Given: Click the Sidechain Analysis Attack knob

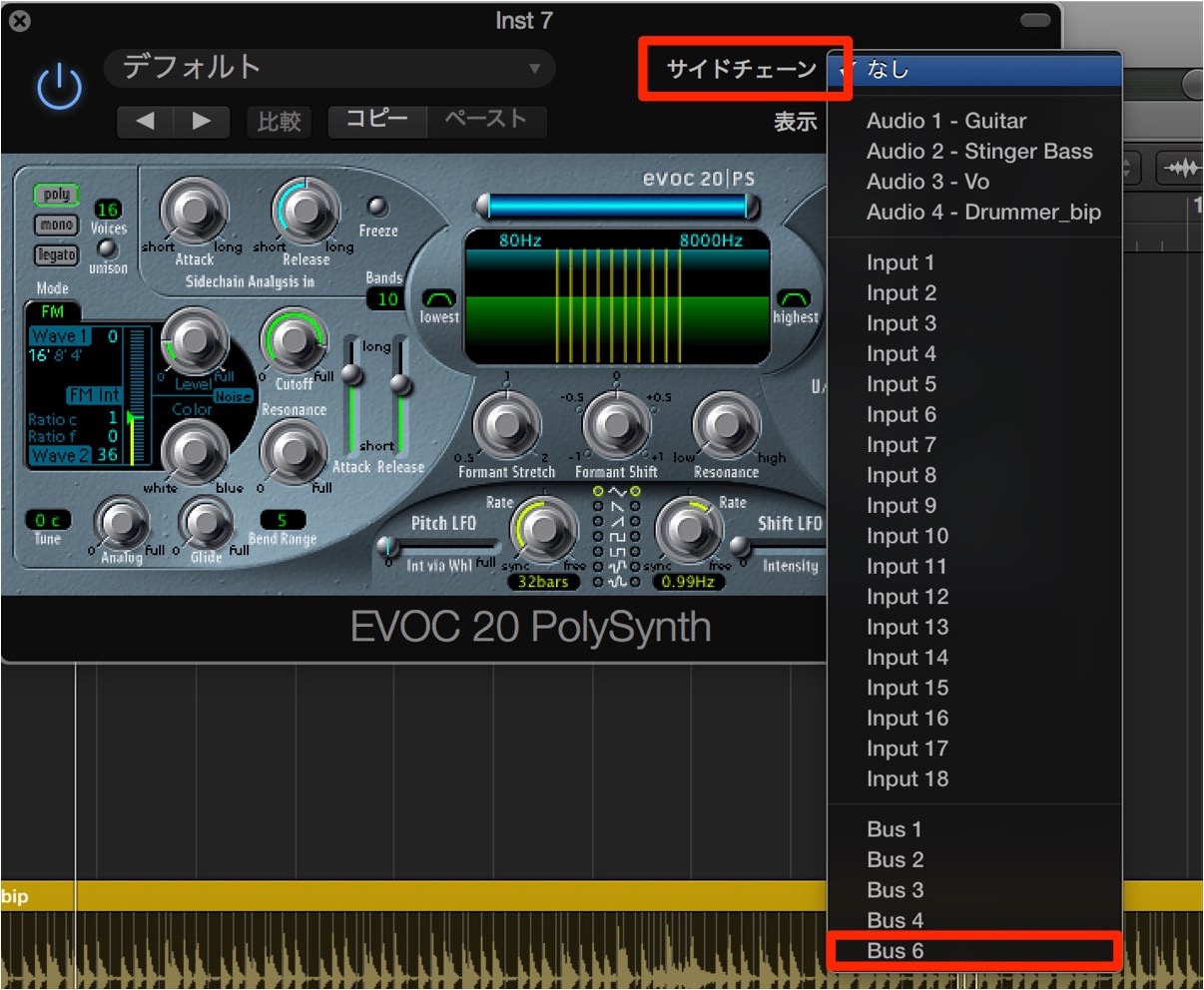Looking at the screenshot, I should [x=195, y=211].
